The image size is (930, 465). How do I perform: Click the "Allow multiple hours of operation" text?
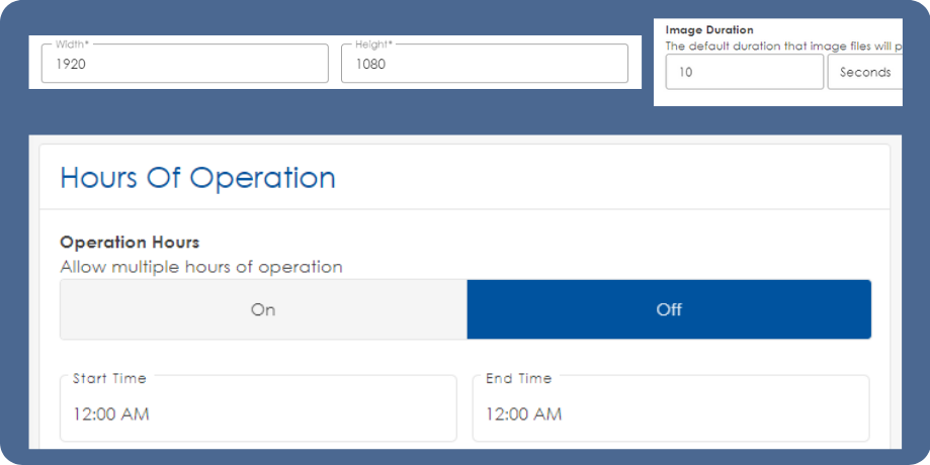201,267
